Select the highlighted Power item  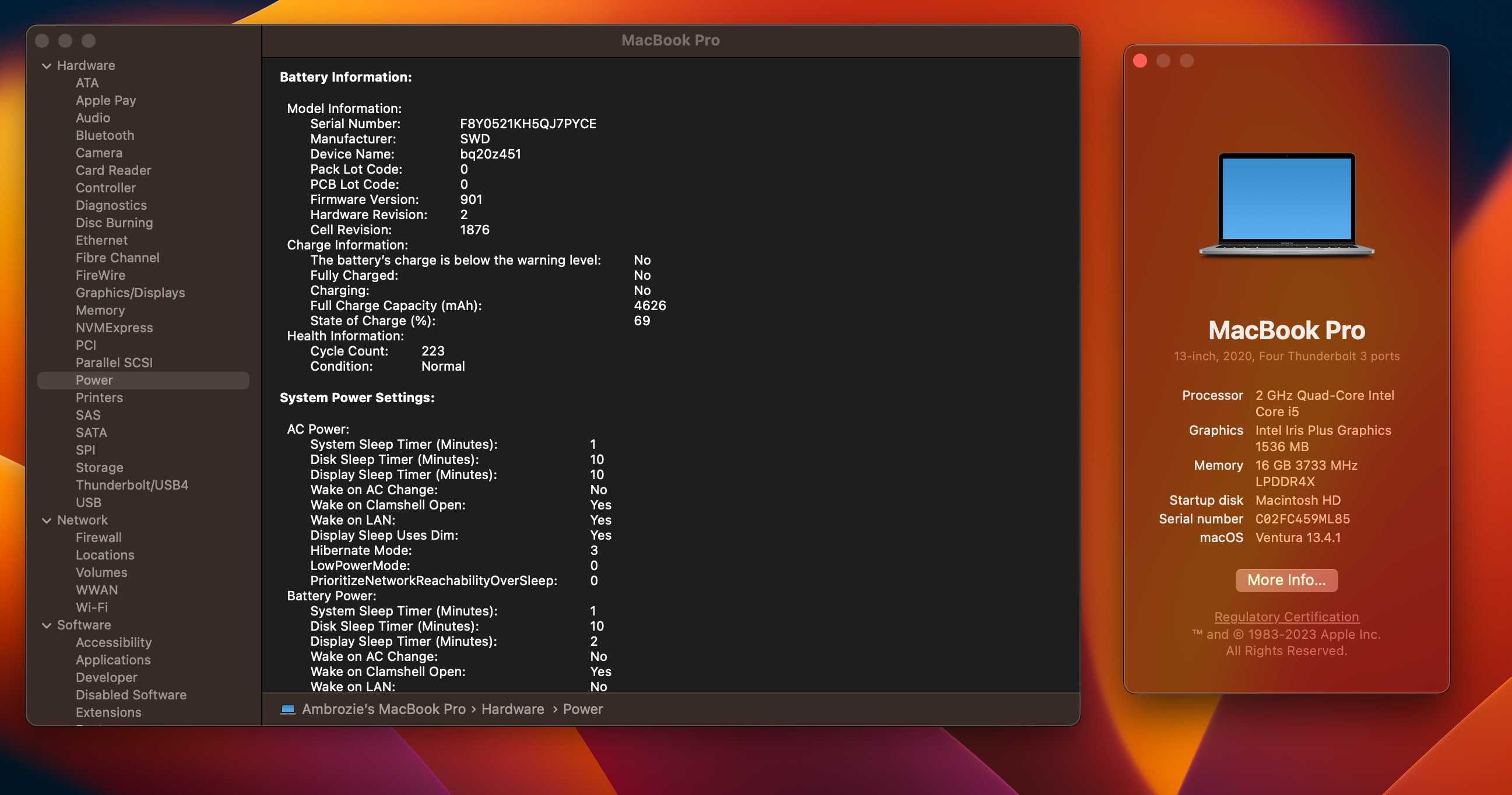pyautogui.click(x=143, y=380)
